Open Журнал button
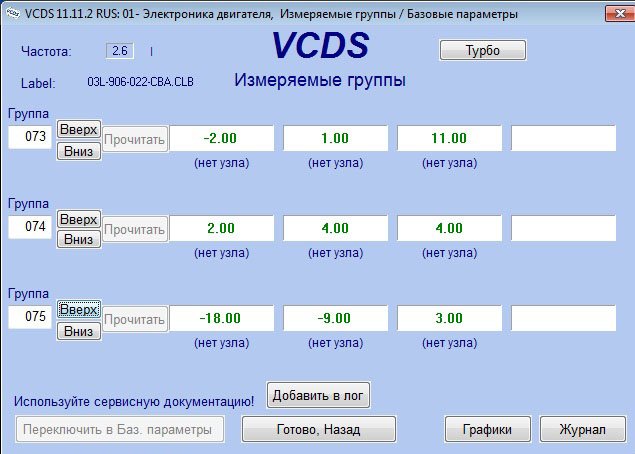The image size is (635, 454). 583,429
